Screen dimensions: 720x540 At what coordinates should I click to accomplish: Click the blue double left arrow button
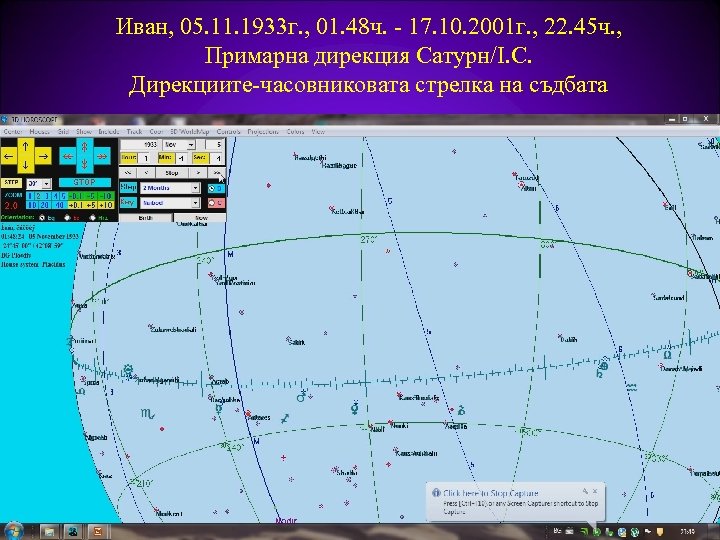click(x=68, y=156)
